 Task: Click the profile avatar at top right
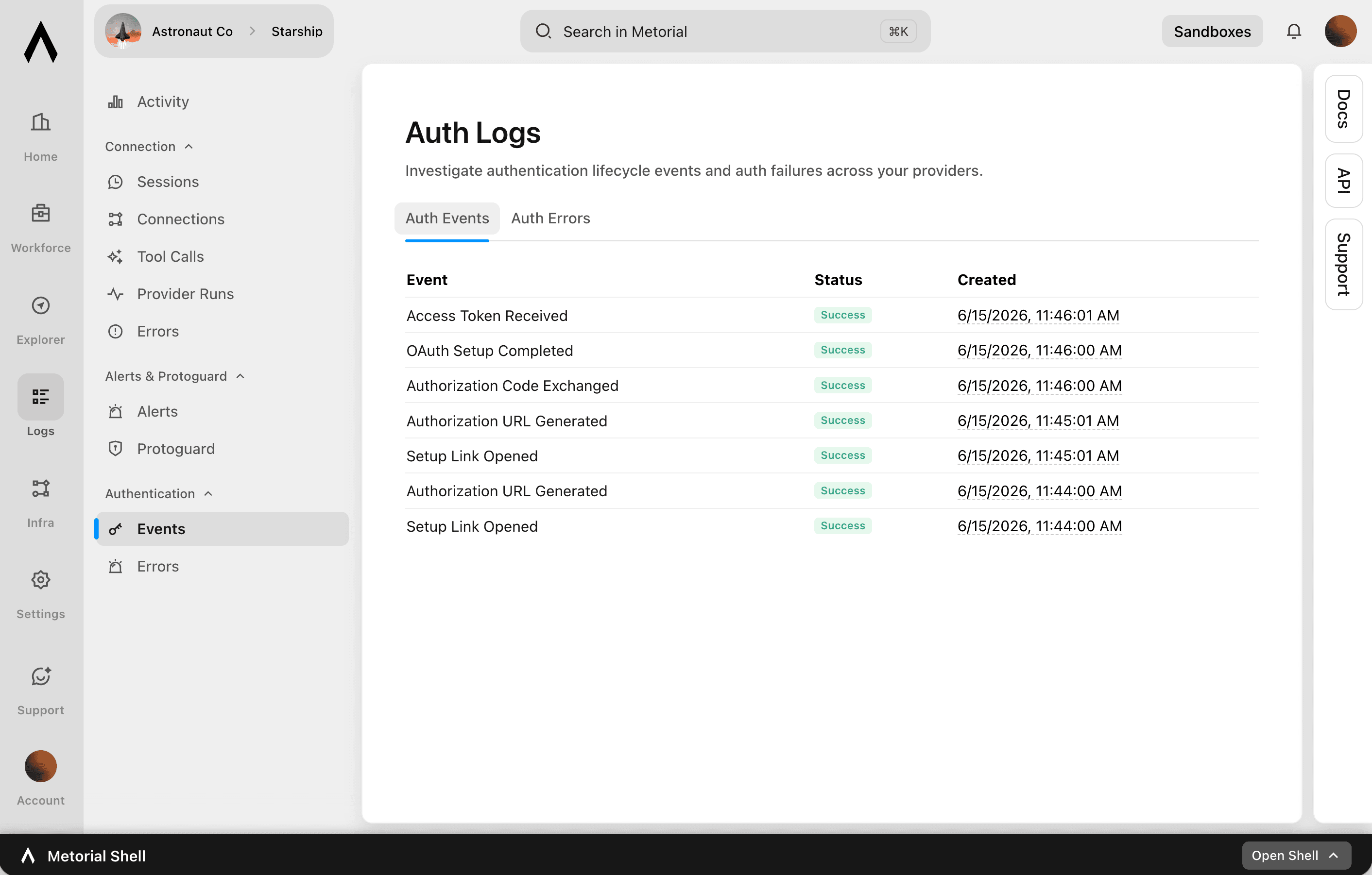click(1340, 31)
